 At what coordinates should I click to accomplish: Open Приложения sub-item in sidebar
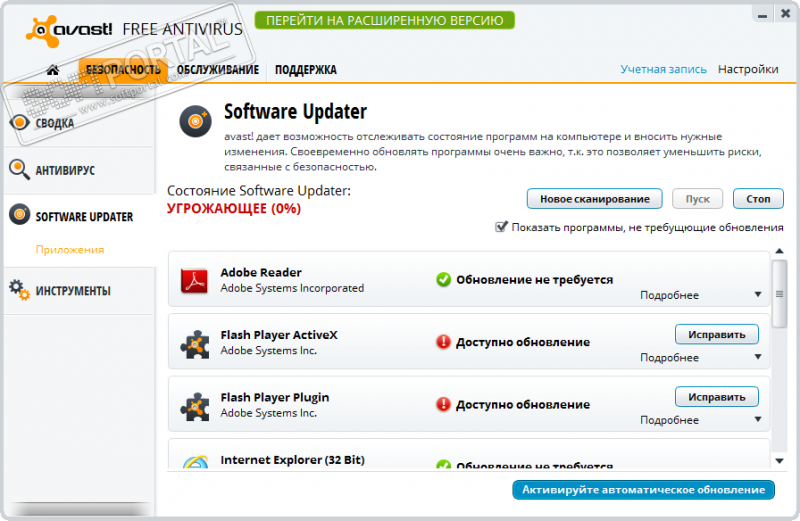70,250
